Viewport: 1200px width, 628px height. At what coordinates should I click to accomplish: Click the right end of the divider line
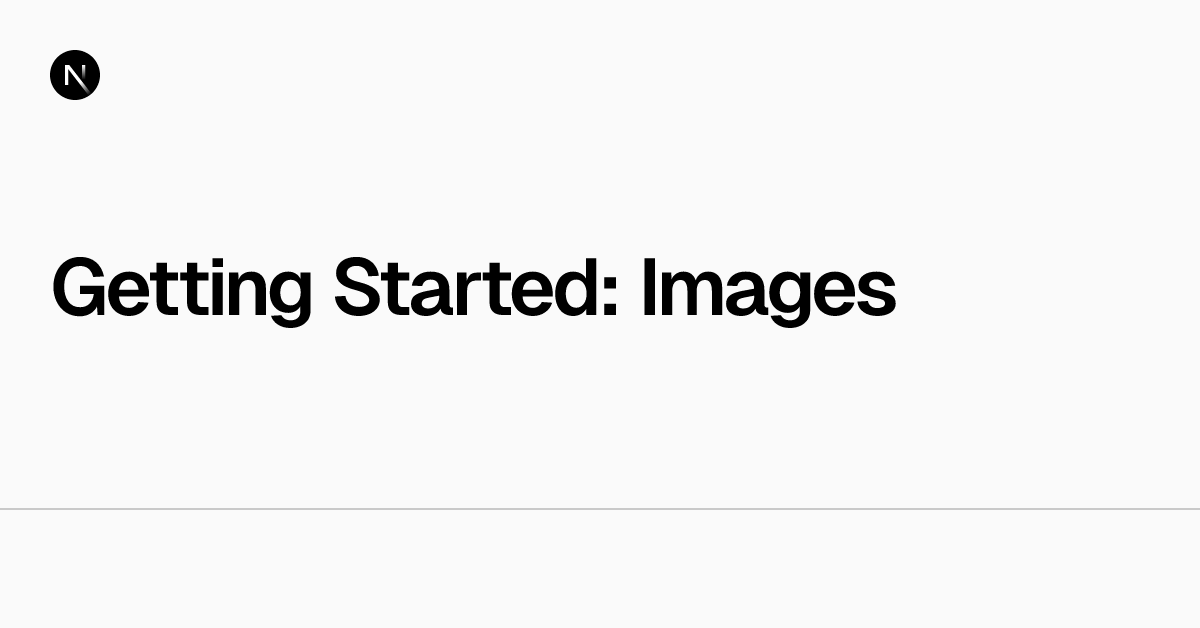[1196, 509]
